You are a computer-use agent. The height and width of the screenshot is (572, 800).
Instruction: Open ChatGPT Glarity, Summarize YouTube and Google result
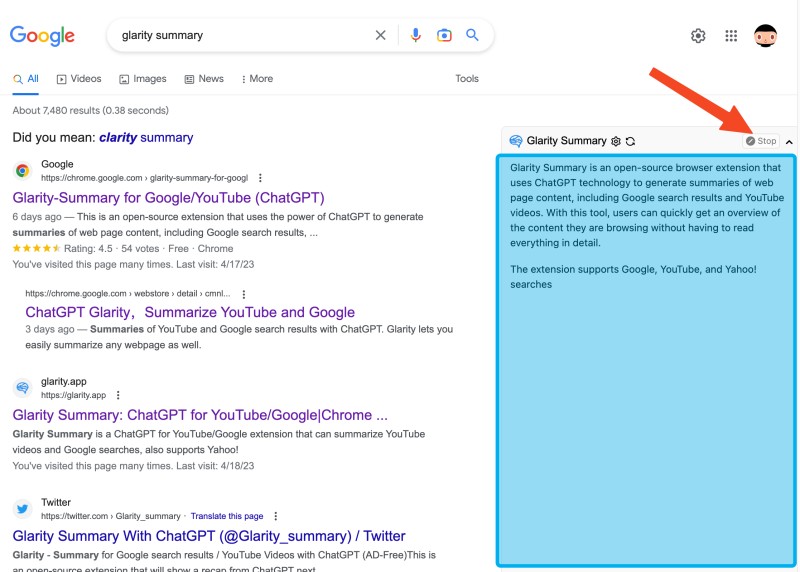pyautogui.click(x=190, y=312)
